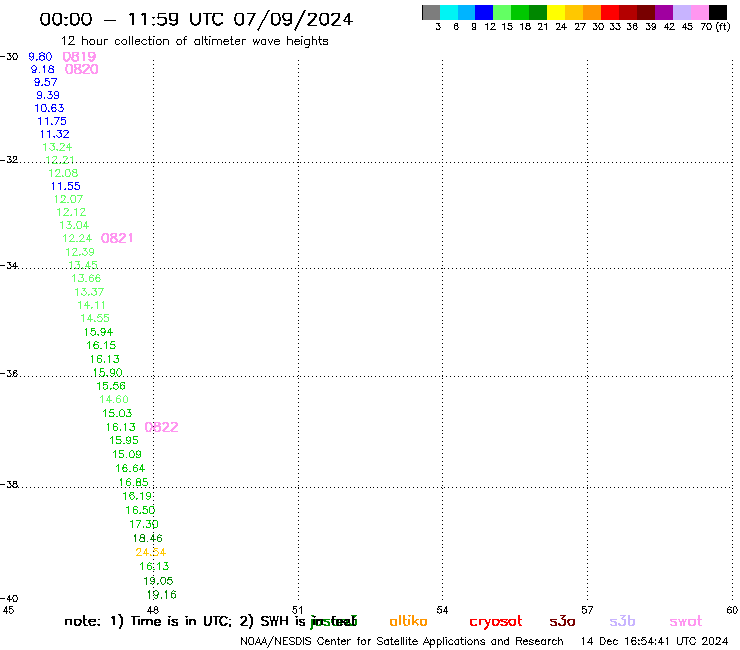Click the wave height value 16.19
Screen dimensions: 740x650
tap(137, 496)
